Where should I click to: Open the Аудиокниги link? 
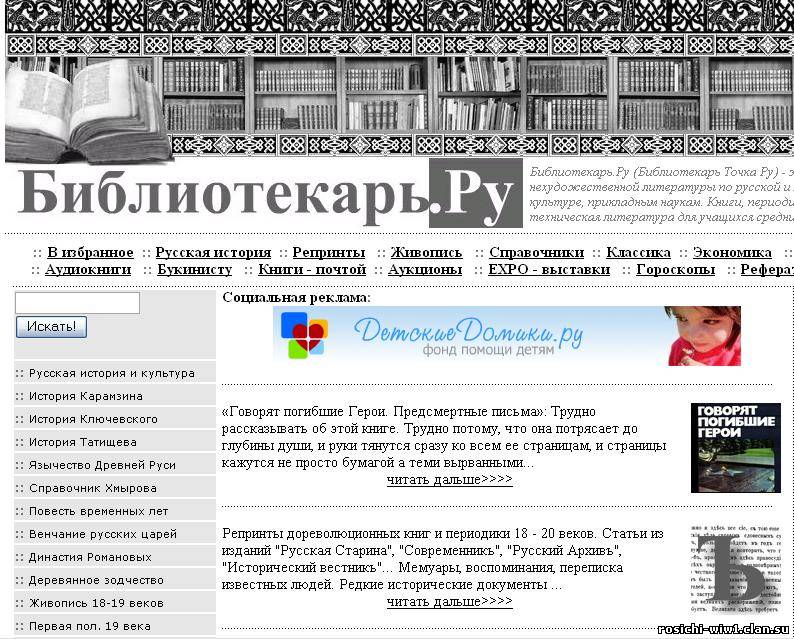click(x=88, y=269)
